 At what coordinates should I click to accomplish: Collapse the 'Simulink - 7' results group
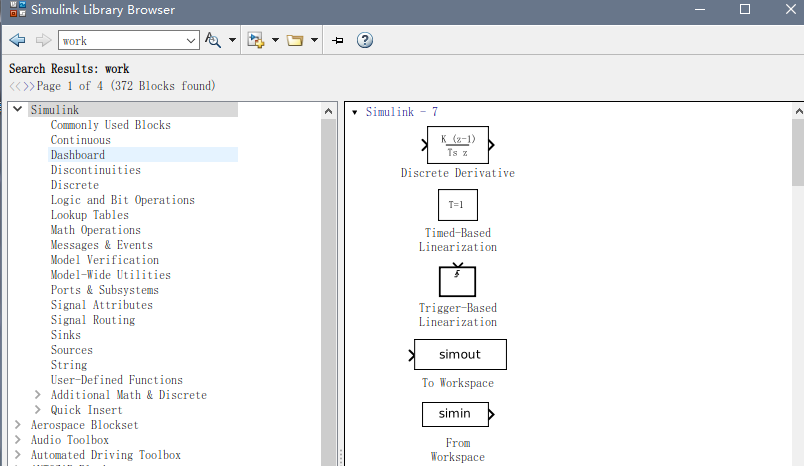[x=354, y=112]
